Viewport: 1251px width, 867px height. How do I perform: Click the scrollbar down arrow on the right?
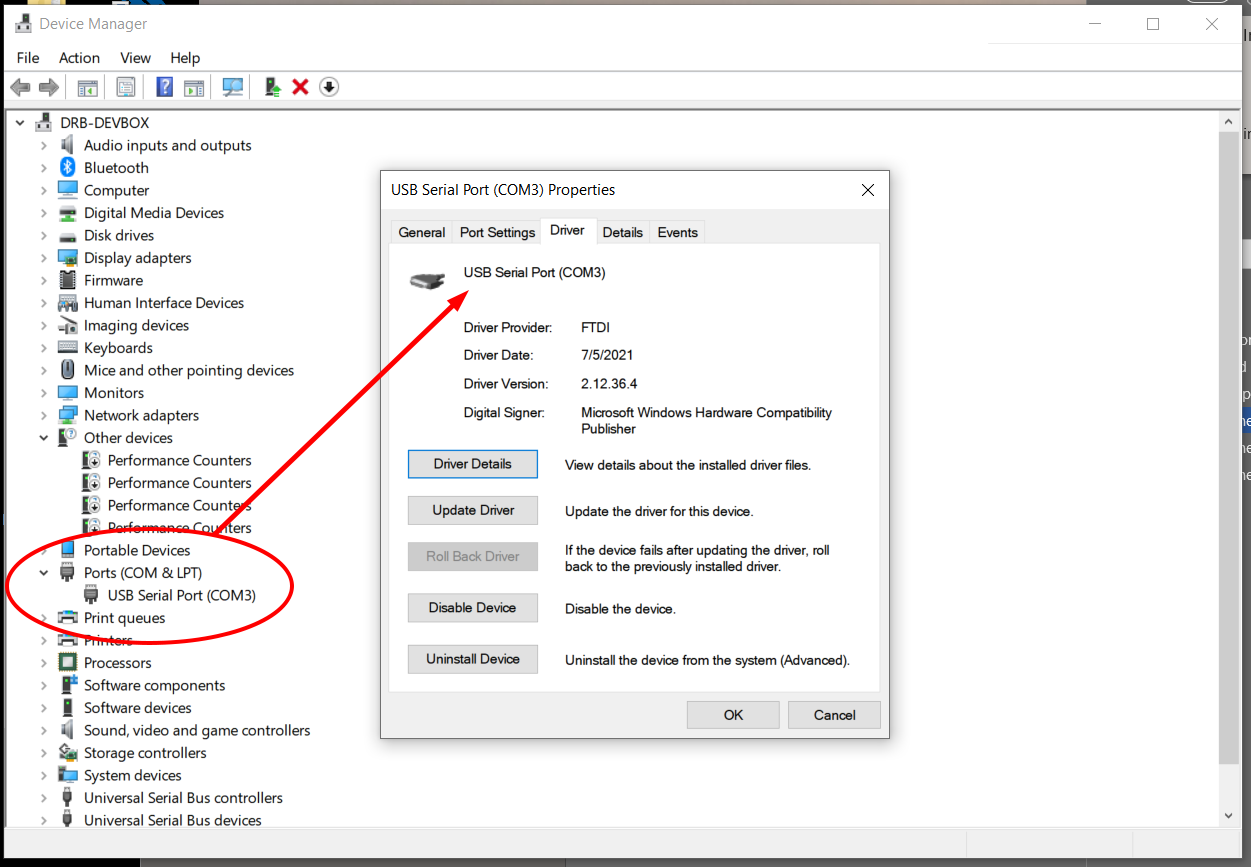(x=1228, y=814)
